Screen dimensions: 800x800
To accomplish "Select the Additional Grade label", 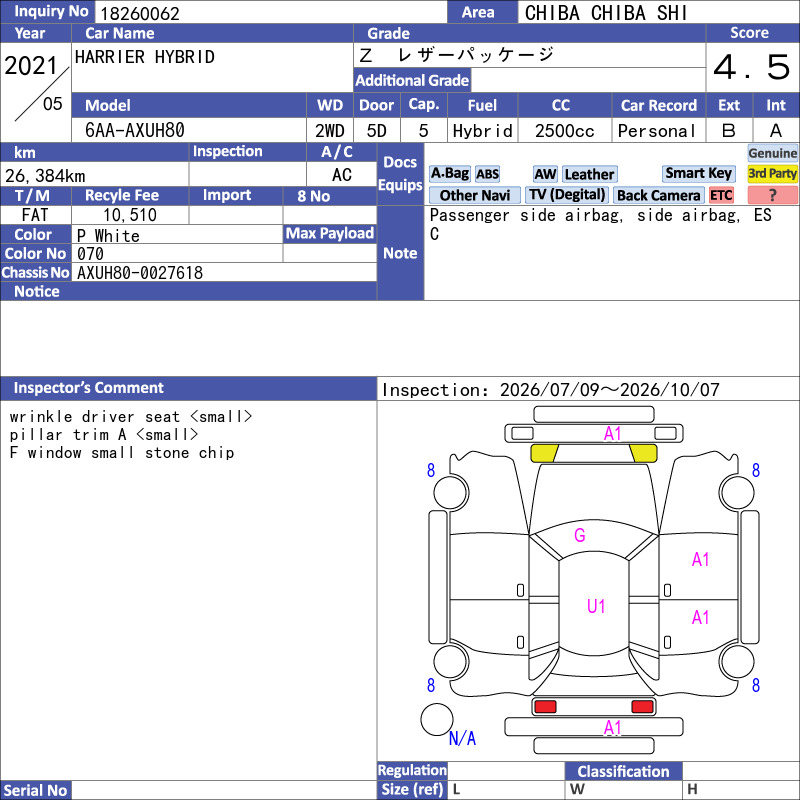I will click(412, 80).
